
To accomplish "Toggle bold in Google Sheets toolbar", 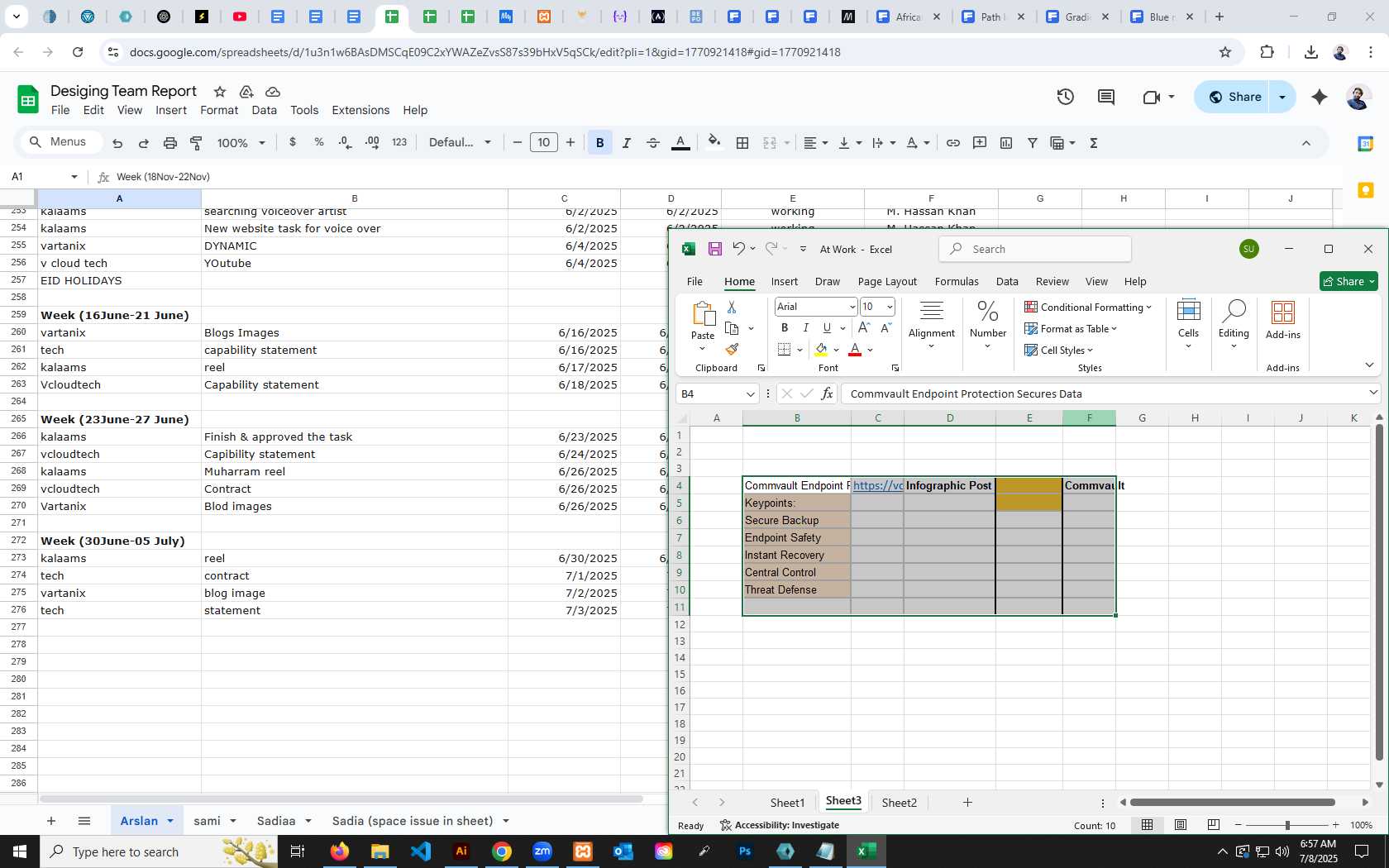I will click(600, 143).
